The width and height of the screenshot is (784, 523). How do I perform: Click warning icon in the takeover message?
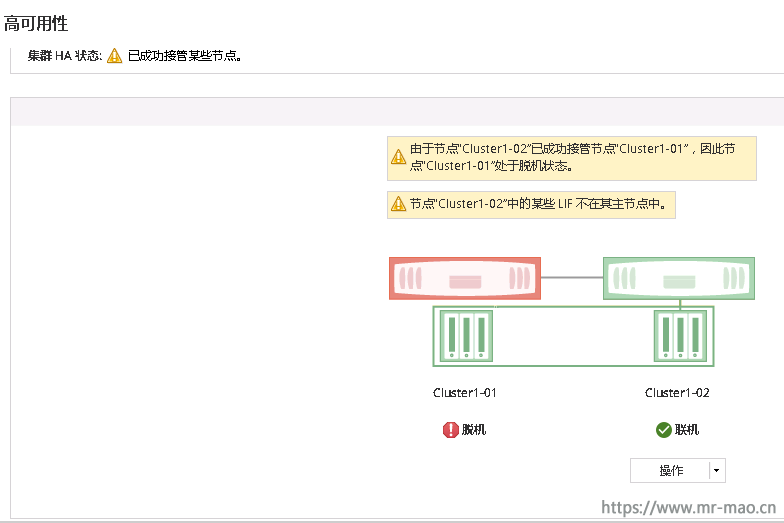point(398,157)
